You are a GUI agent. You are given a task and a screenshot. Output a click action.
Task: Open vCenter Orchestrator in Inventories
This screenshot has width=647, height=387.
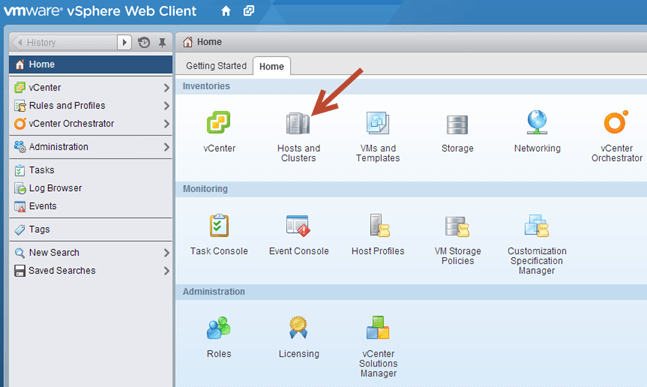coord(616,122)
